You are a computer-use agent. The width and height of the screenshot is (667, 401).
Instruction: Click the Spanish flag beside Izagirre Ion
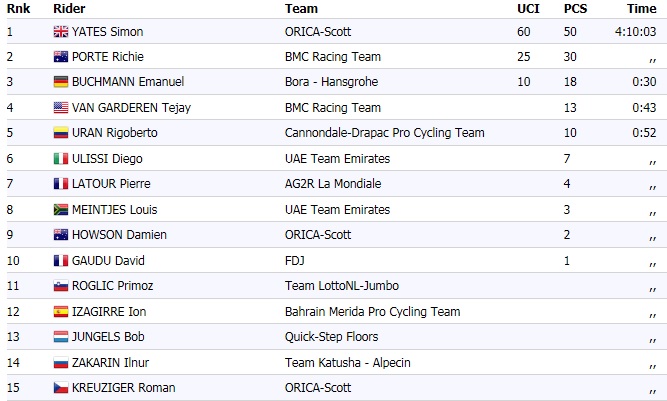pyautogui.click(x=59, y=312)
